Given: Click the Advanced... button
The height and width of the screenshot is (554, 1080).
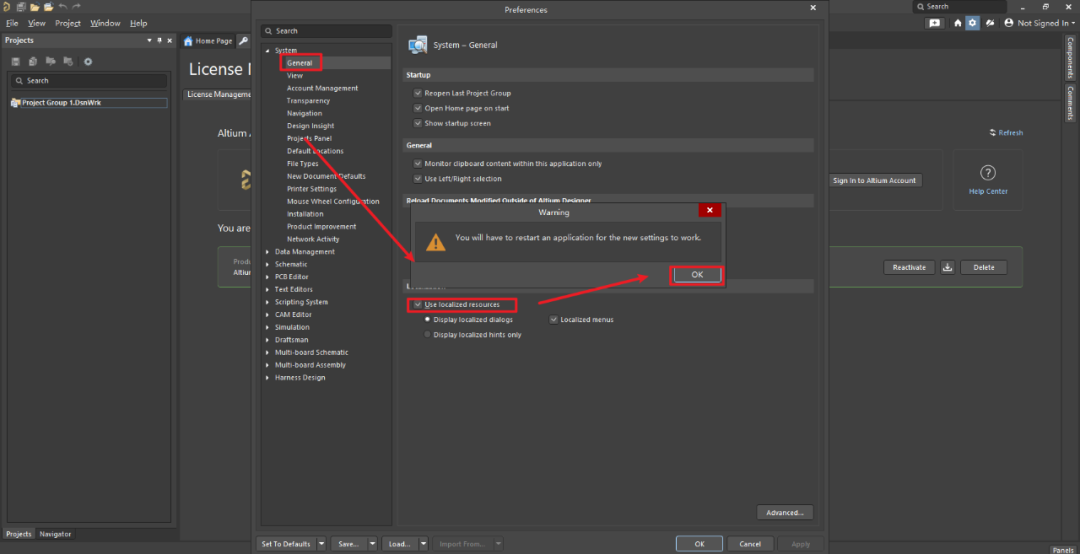Looking at the screenshot, I should (784, 513).
